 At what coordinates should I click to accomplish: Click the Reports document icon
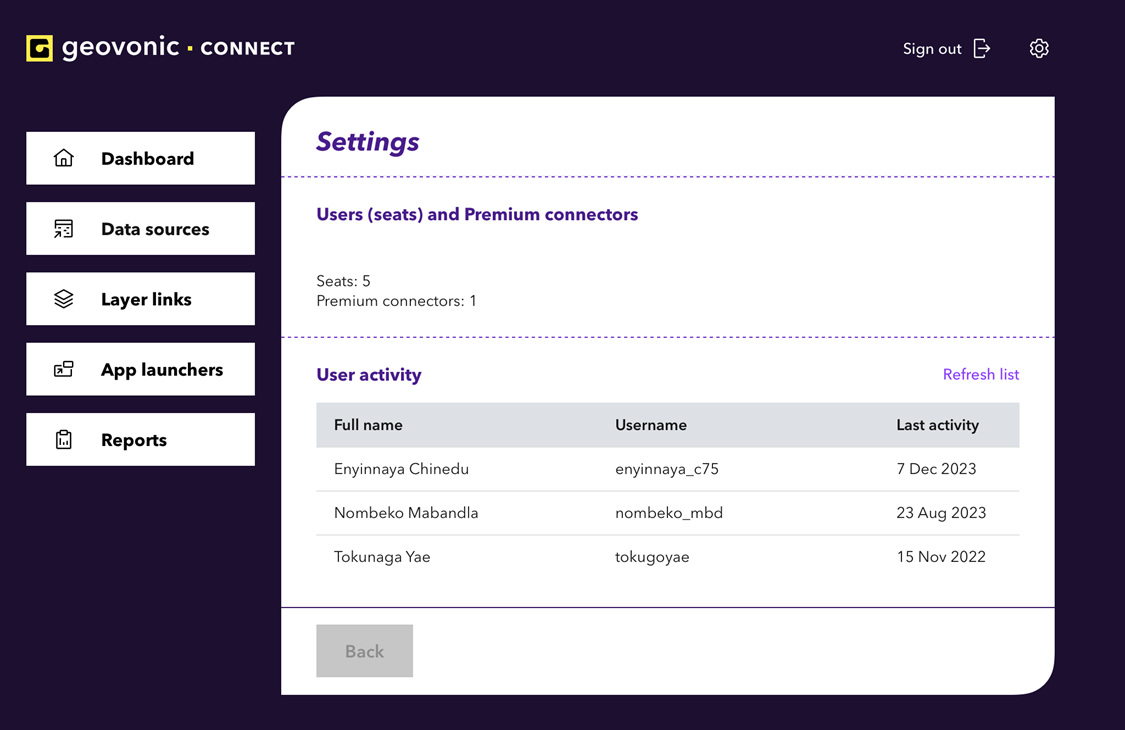click(x=64, y=438)
